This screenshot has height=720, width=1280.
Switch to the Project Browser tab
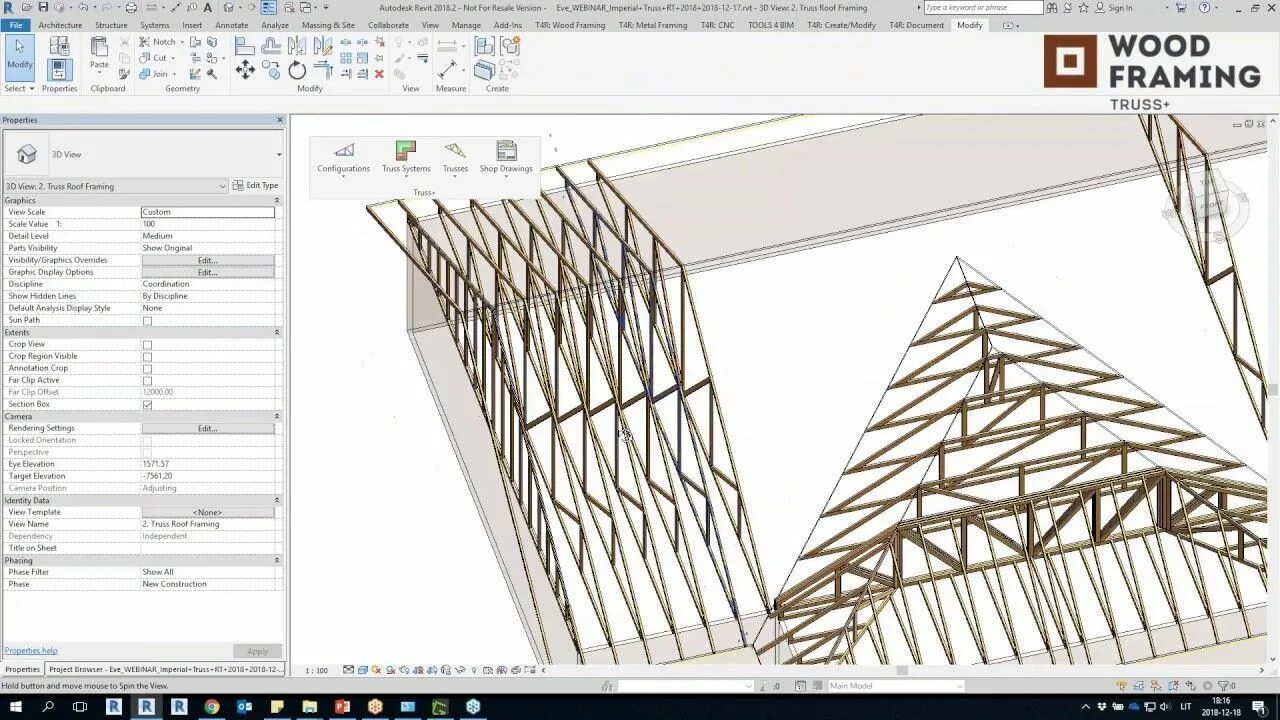tap(166, 669)
